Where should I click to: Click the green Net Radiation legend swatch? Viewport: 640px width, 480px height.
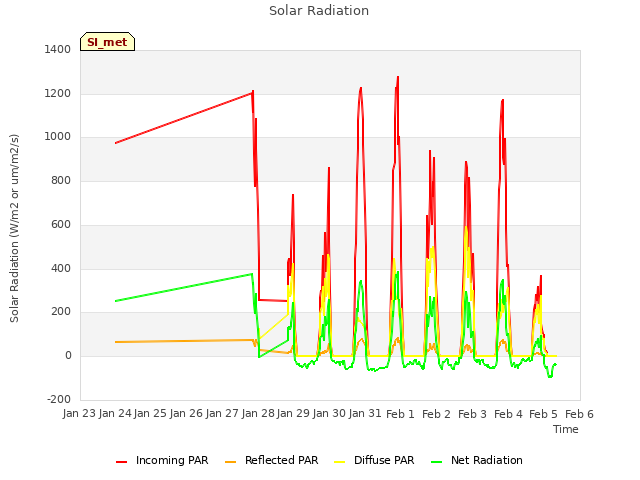(437, 462)
